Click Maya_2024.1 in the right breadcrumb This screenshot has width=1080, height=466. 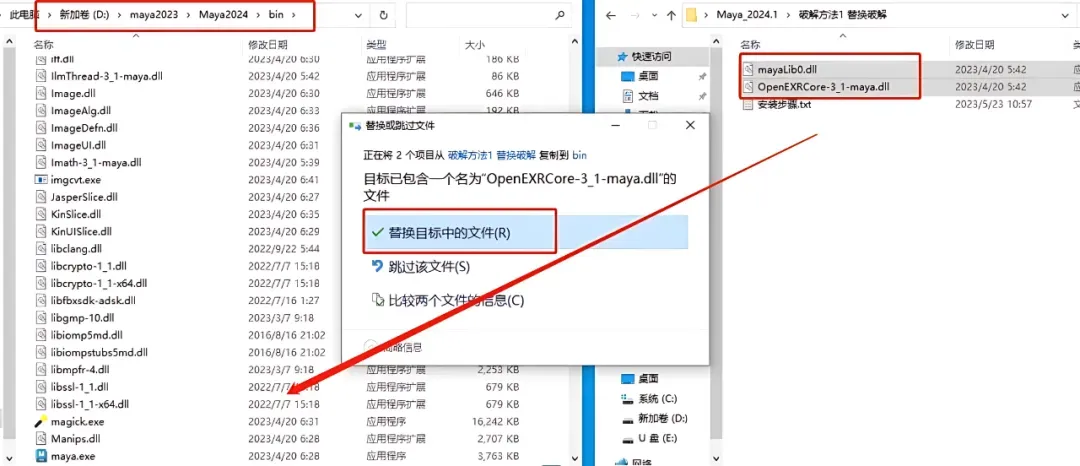click(x=747, y=15)
